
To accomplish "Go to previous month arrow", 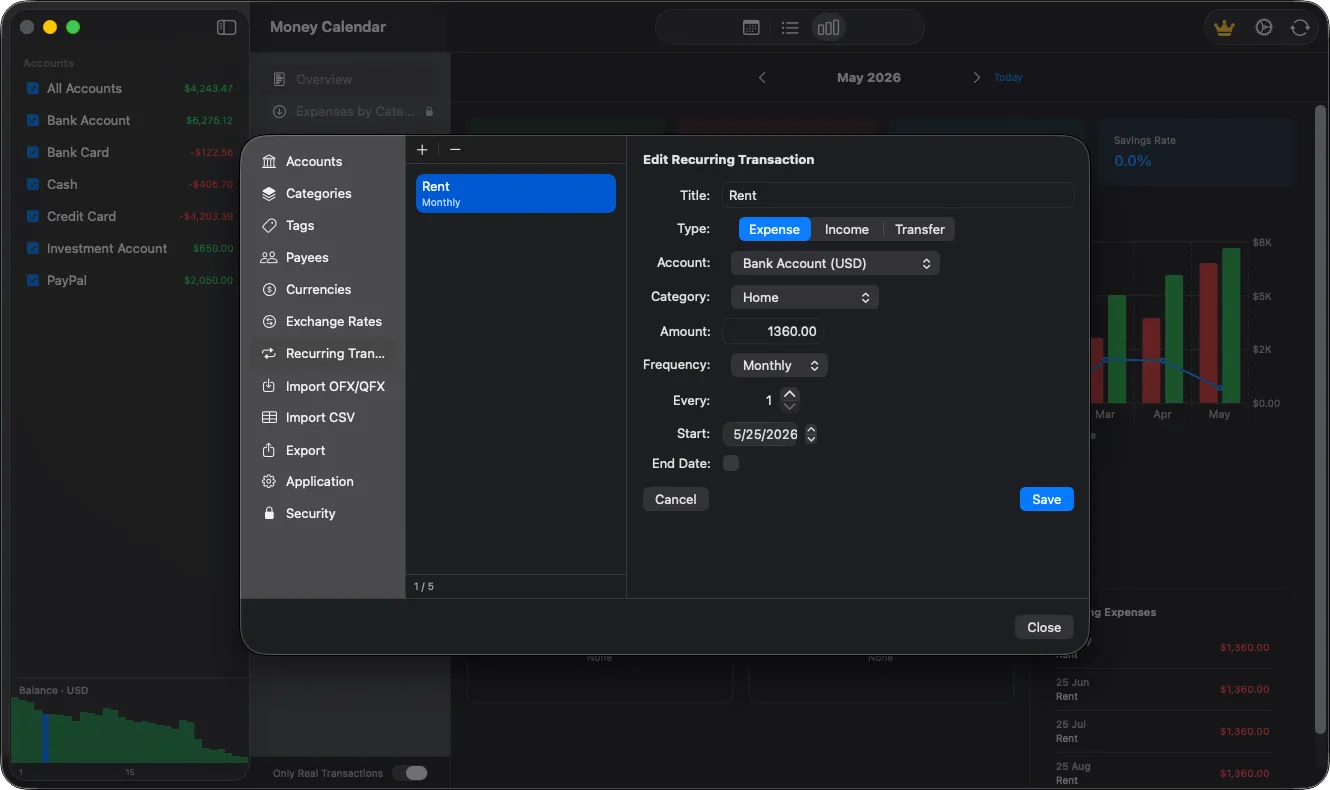I will coord(762,77).
